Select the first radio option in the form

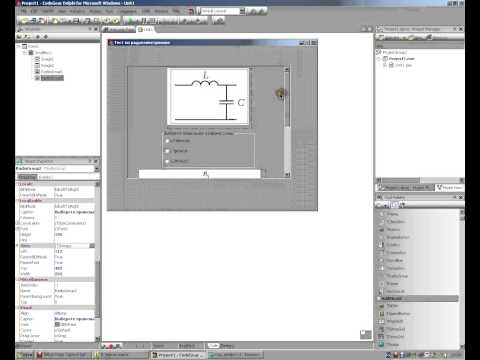(168, 141)
